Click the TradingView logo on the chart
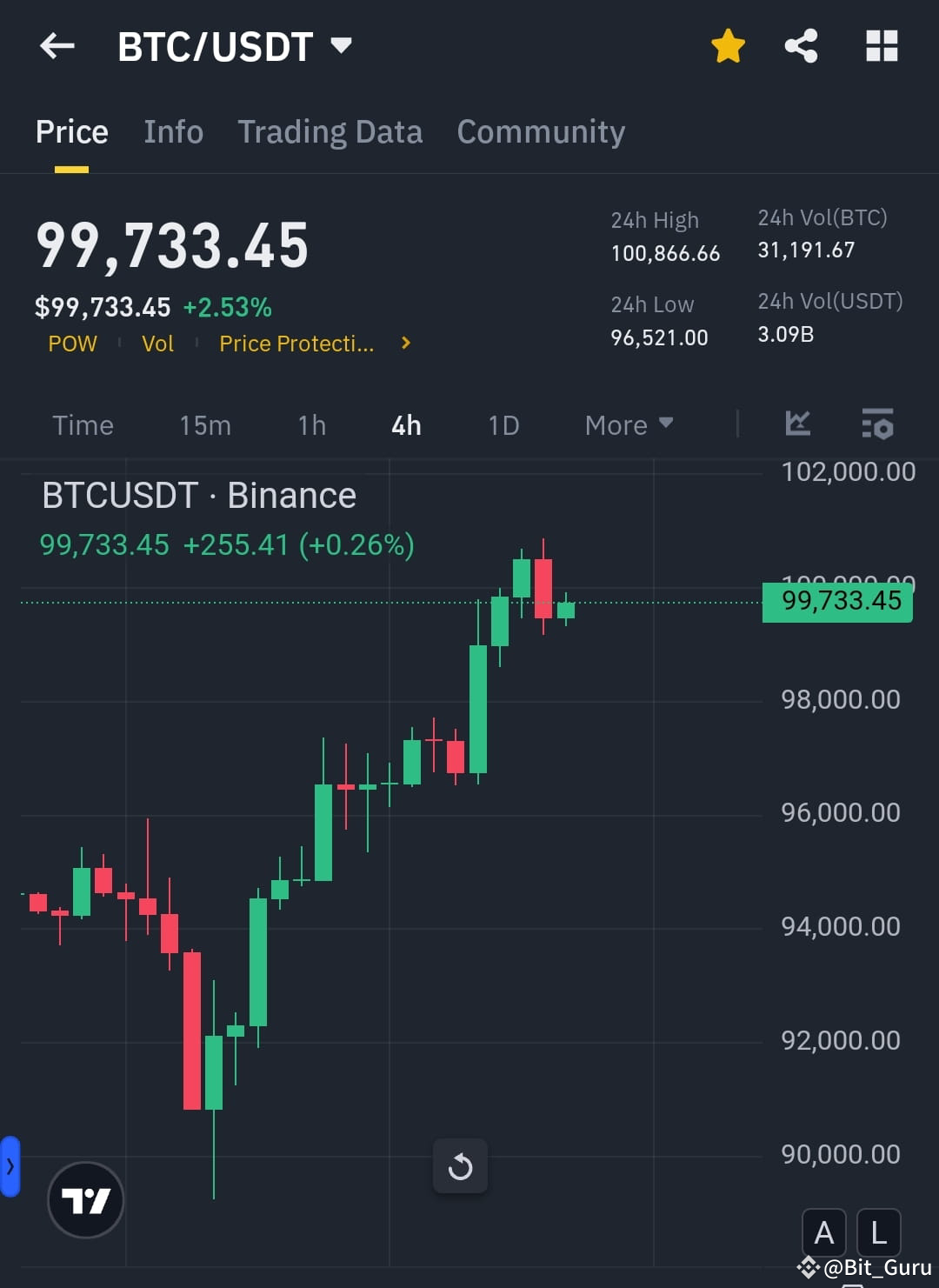The width and height of the screenshot is (939, 1288). pyautogui.click(x=85, y=1198)
